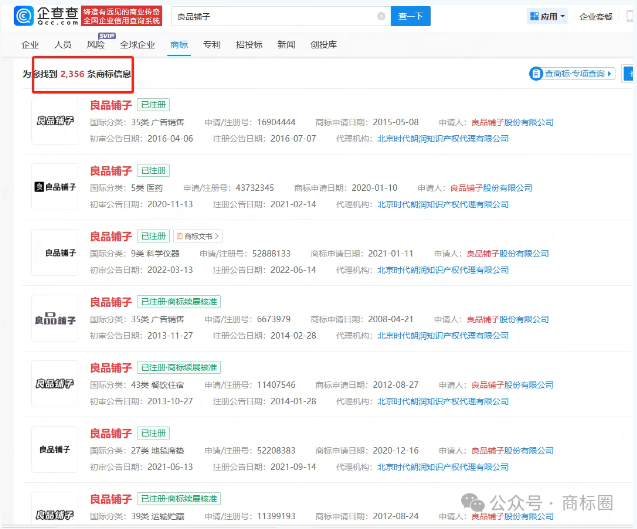Open the 全球企业 tab
This screenshot has width=637, height=529.
pos(137,45)
